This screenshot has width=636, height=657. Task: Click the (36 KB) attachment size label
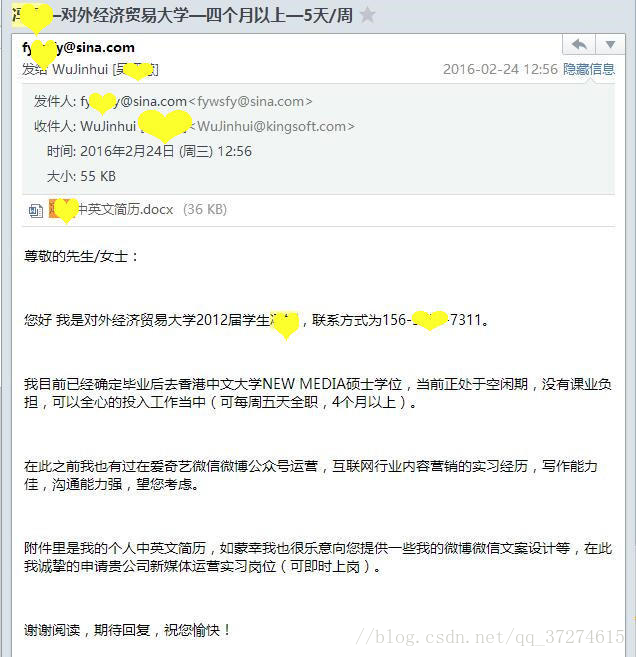(x=205, y=209)
